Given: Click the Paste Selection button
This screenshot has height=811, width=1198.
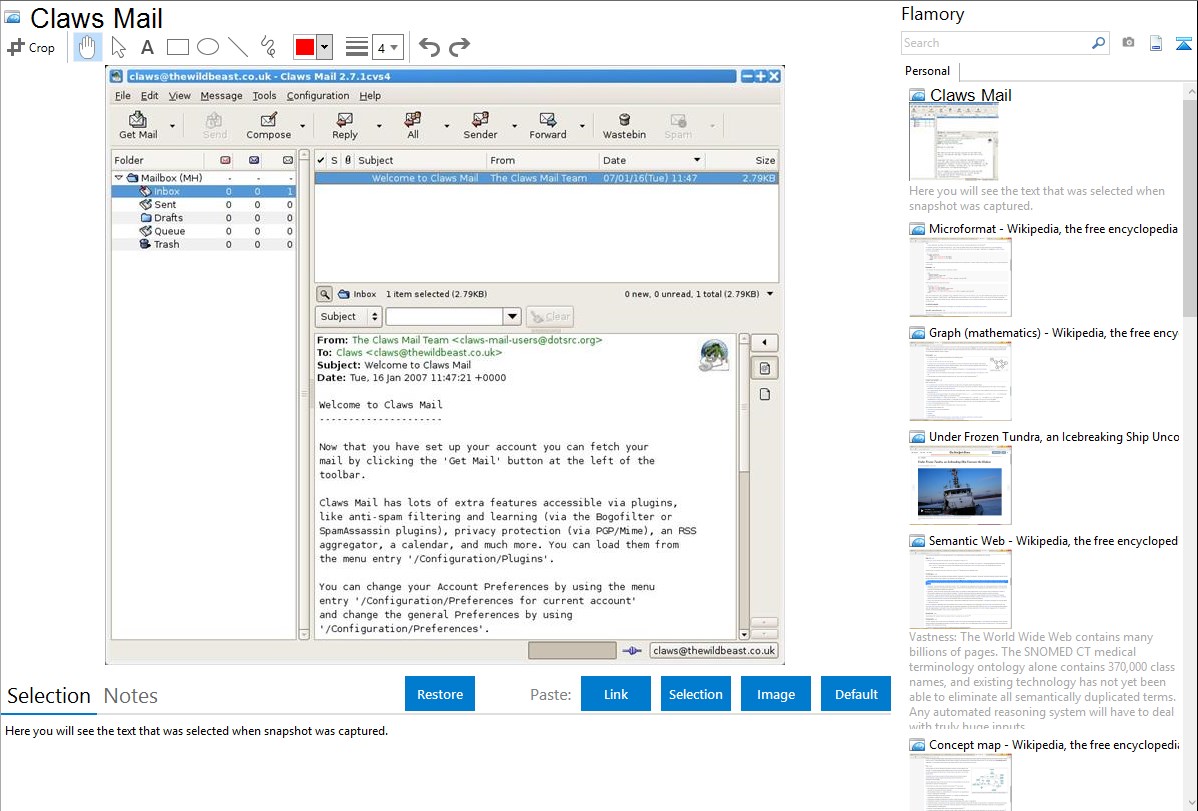Looking at the screenshot, I should tap(695, 694).
